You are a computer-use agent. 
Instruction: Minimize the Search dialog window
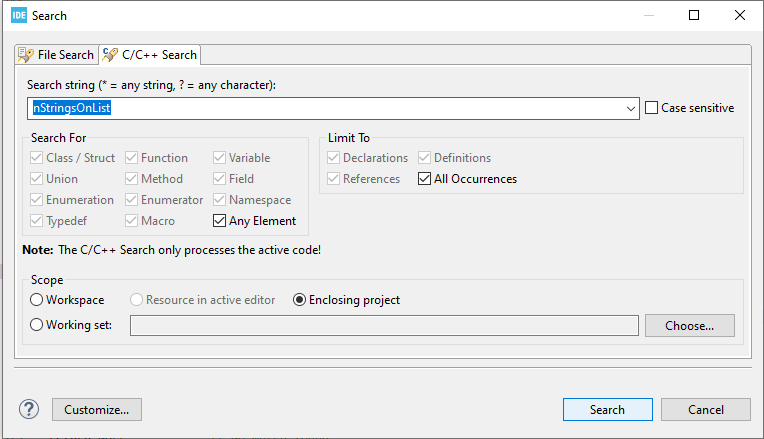[x=649, y=16]
